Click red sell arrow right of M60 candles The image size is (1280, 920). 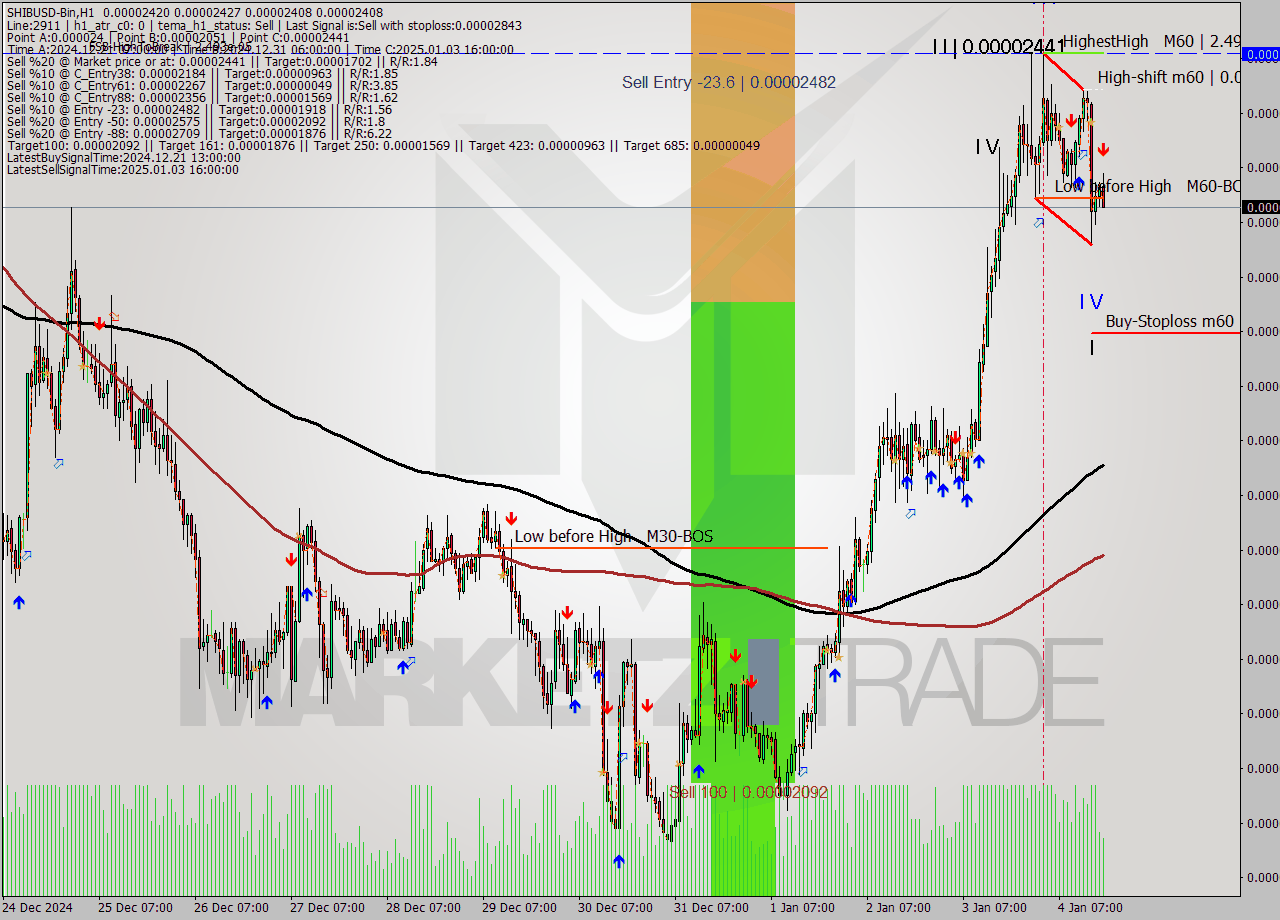click(1103, 150)
